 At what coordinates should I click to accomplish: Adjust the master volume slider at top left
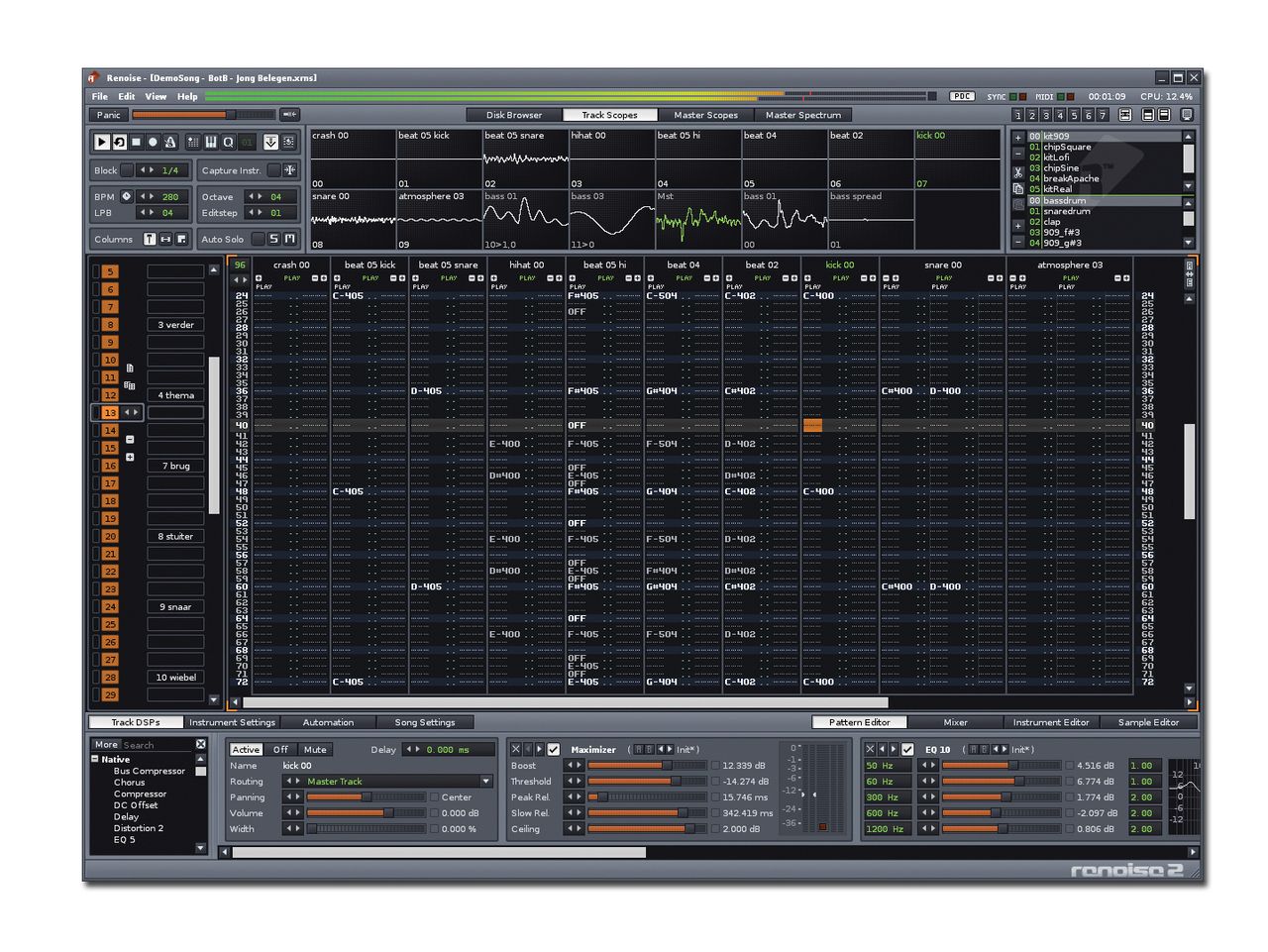(203, 115)
